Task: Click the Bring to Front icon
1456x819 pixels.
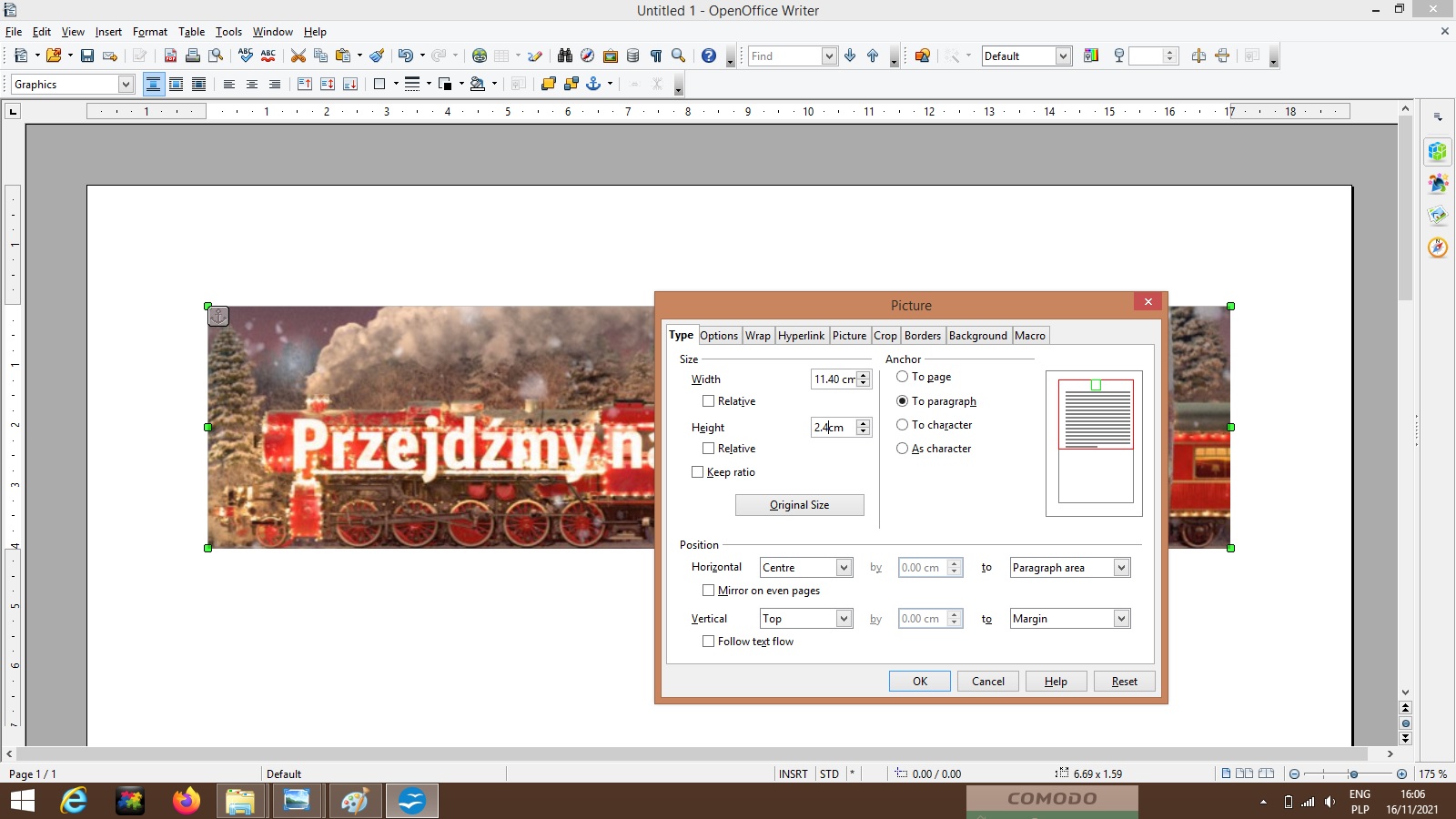Action: pyautogui.click(x=548, y=85)
